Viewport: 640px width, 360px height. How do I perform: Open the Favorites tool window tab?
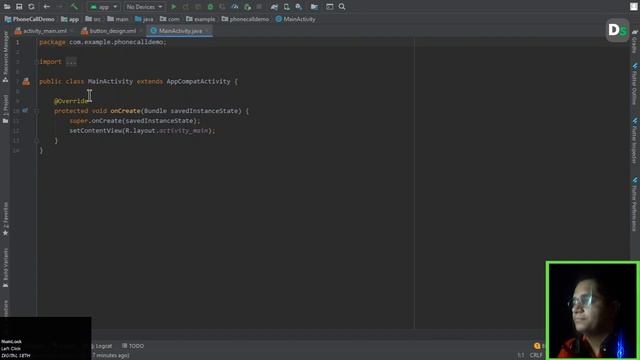[5, 218]
